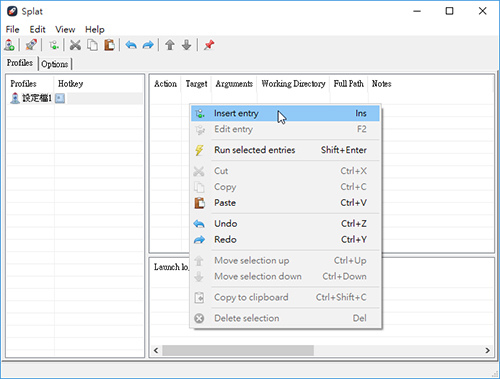
Task: Maximize the Splat window
Action: click(x=449, y=11)
